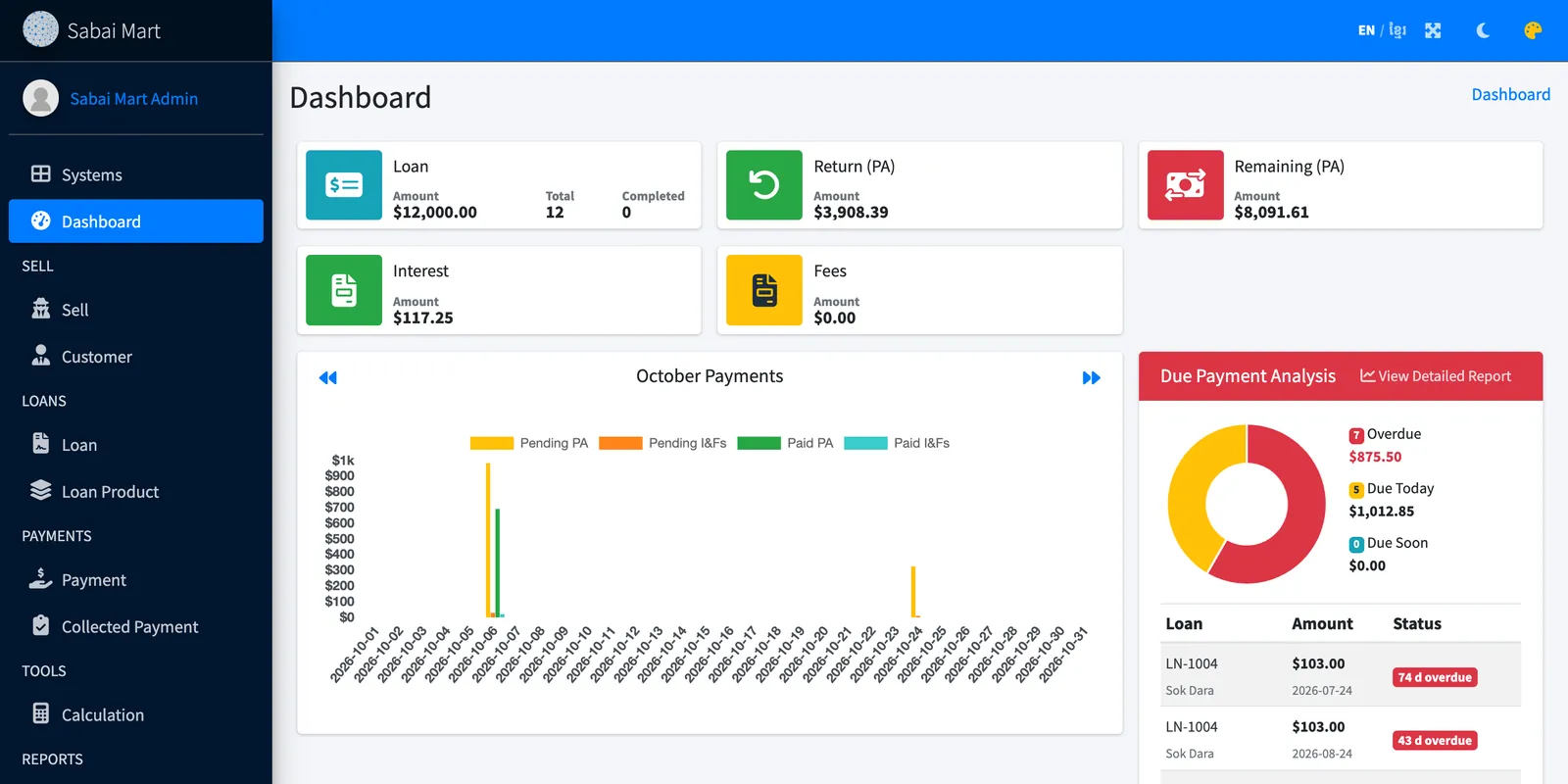Click the Systems grid icon

tap(40, 173)
